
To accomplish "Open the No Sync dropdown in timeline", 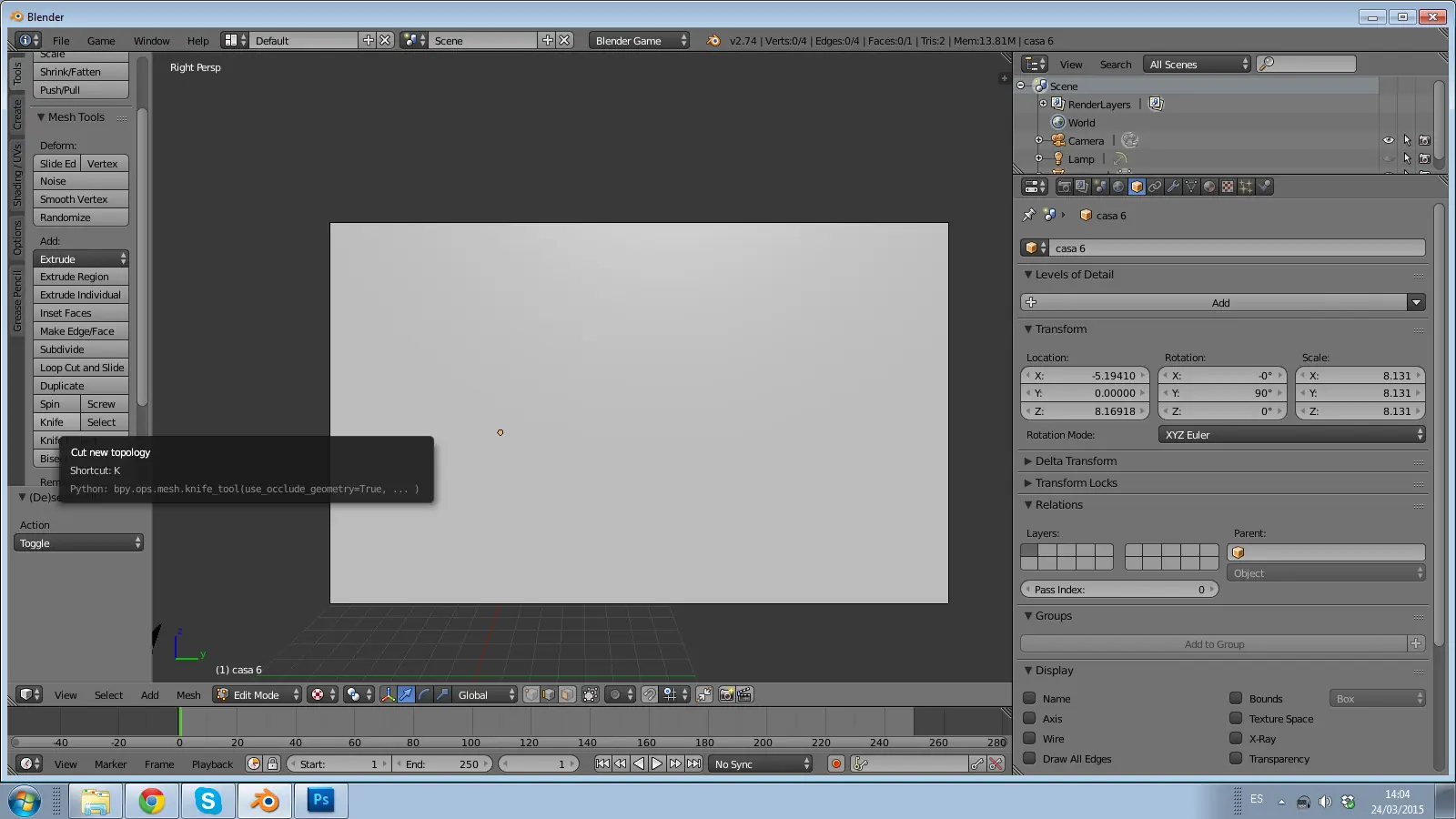I will pos(760,763).
